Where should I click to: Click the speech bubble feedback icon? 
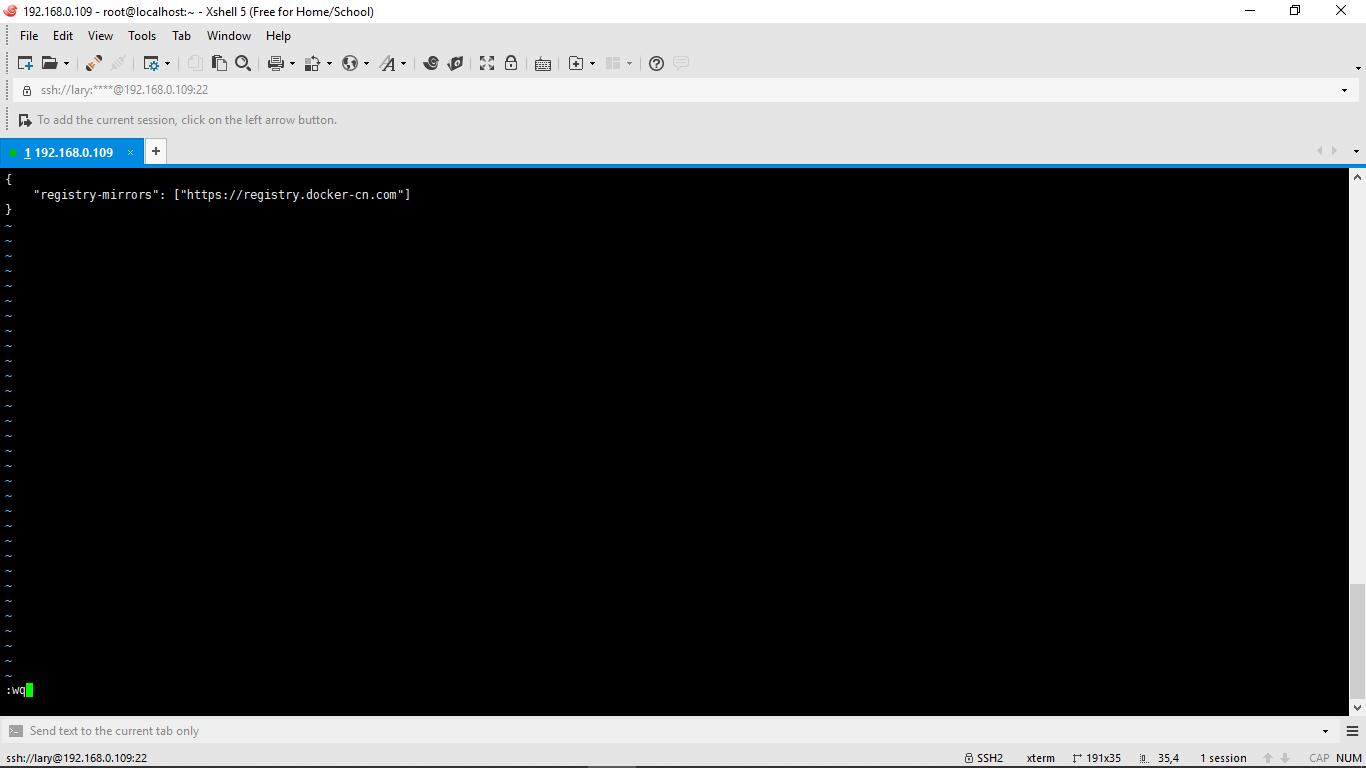click(681, 63)
